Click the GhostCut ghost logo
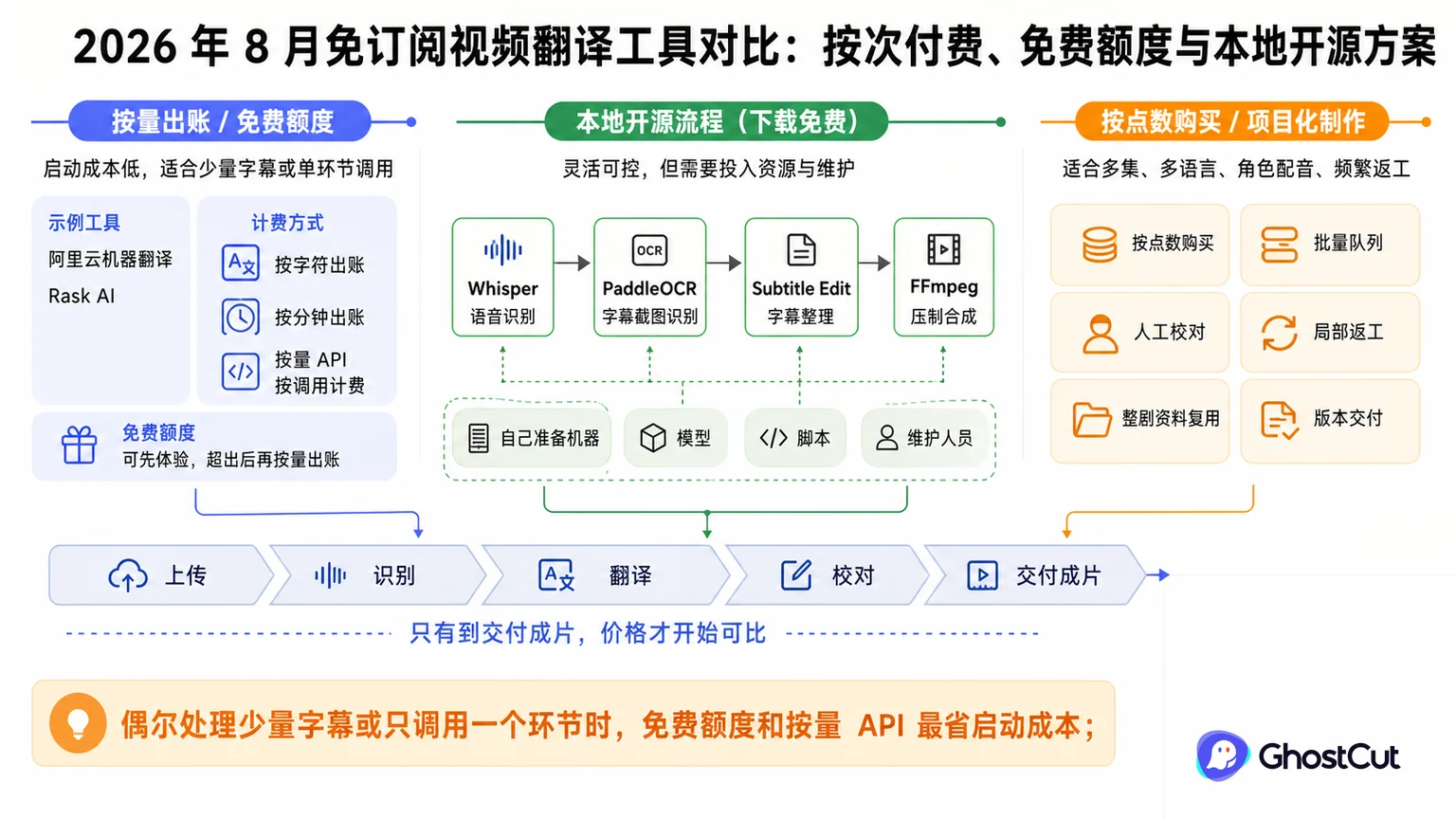This screenshot has height=819, width=1456. pyautogui.click(x=1223, y=755)
